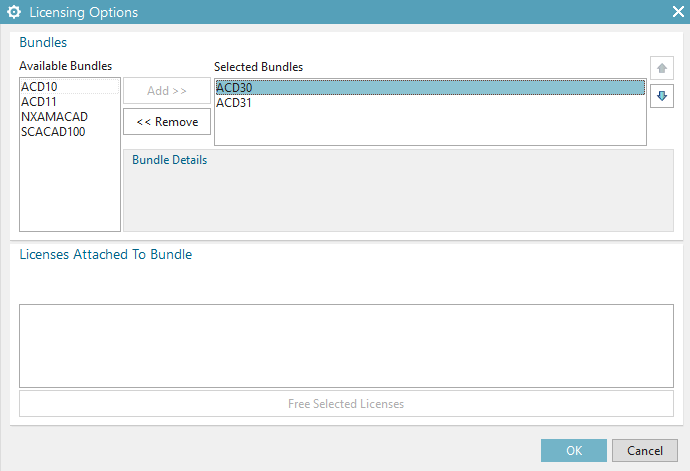Viewport: 690px width, 471px height.
Task: Close the Licensing Options dialog
Action: tap(677, 13)
